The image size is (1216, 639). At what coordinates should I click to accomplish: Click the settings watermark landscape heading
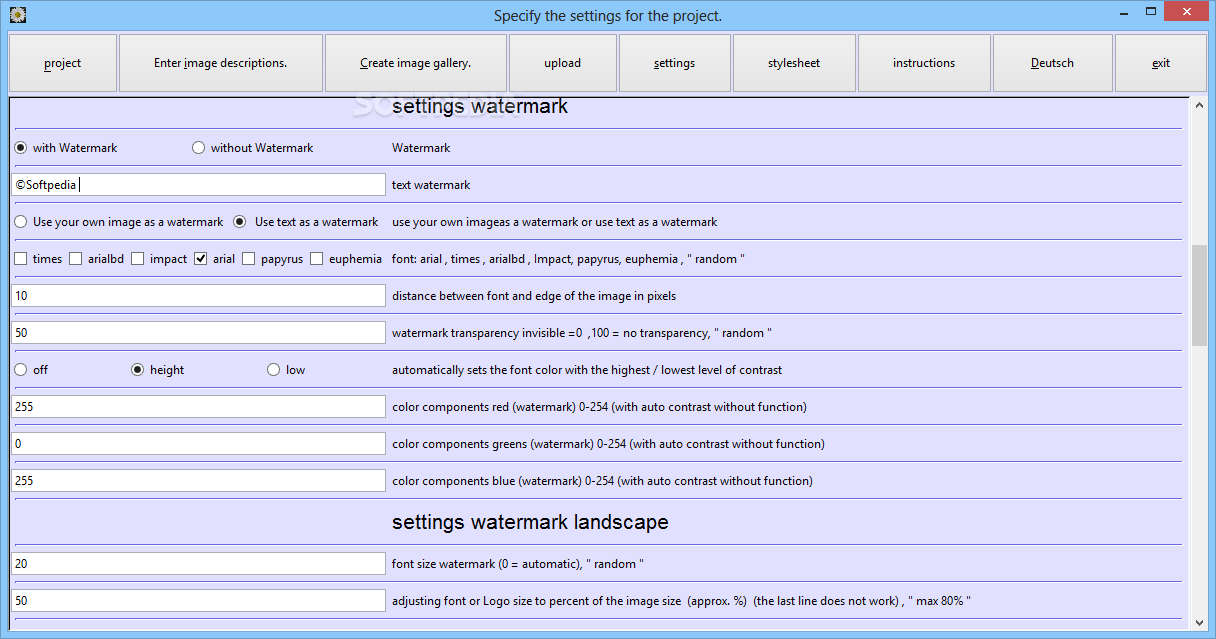coord(530,522)
